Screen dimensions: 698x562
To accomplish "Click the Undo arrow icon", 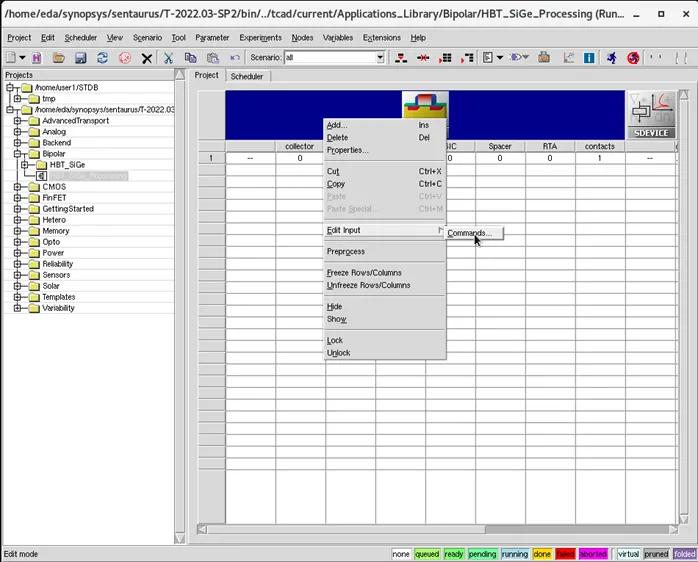I will [x=235, y=57].
